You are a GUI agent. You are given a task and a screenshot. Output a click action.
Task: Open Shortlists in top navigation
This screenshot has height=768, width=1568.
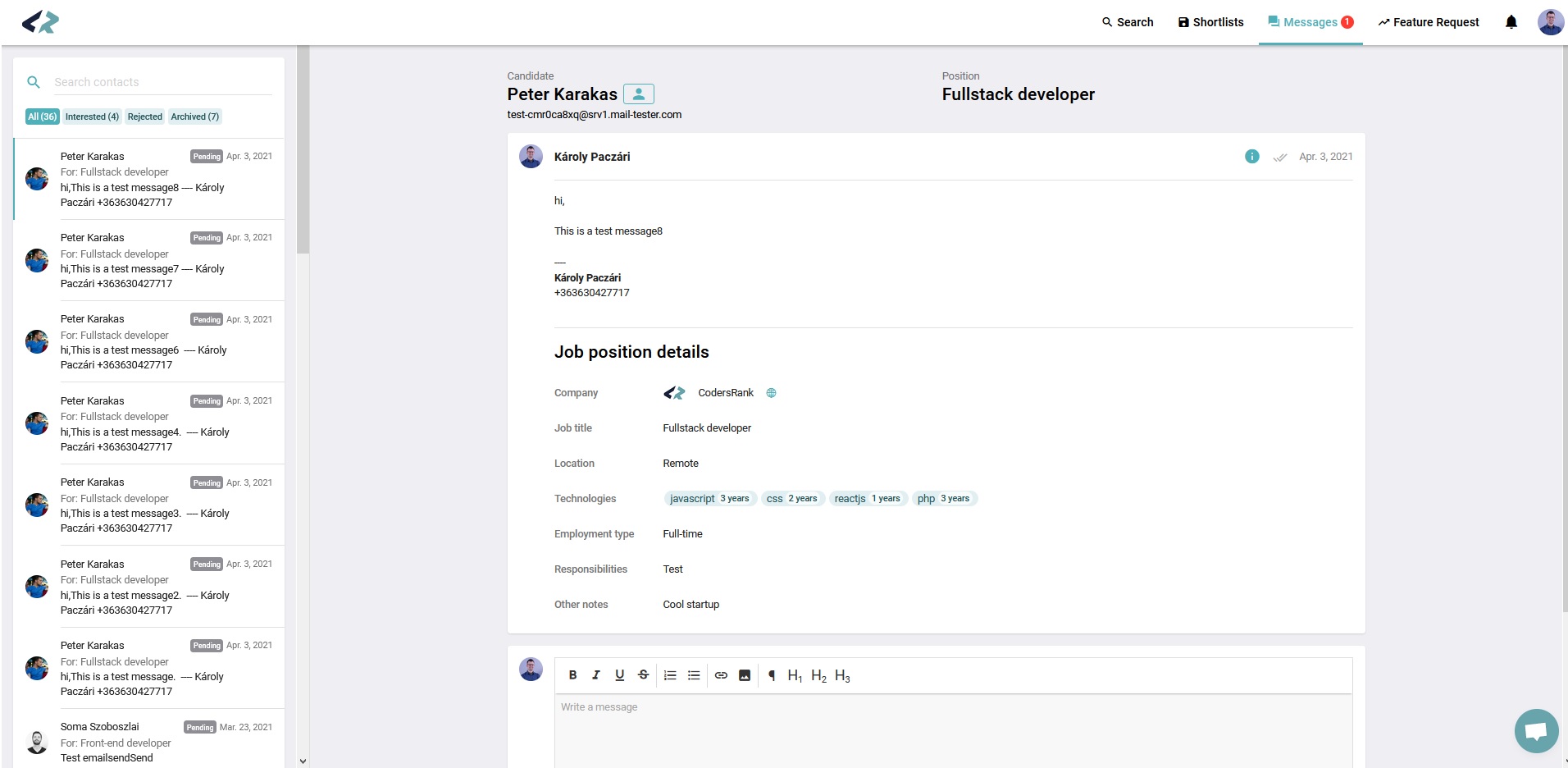click(1210, 22)
